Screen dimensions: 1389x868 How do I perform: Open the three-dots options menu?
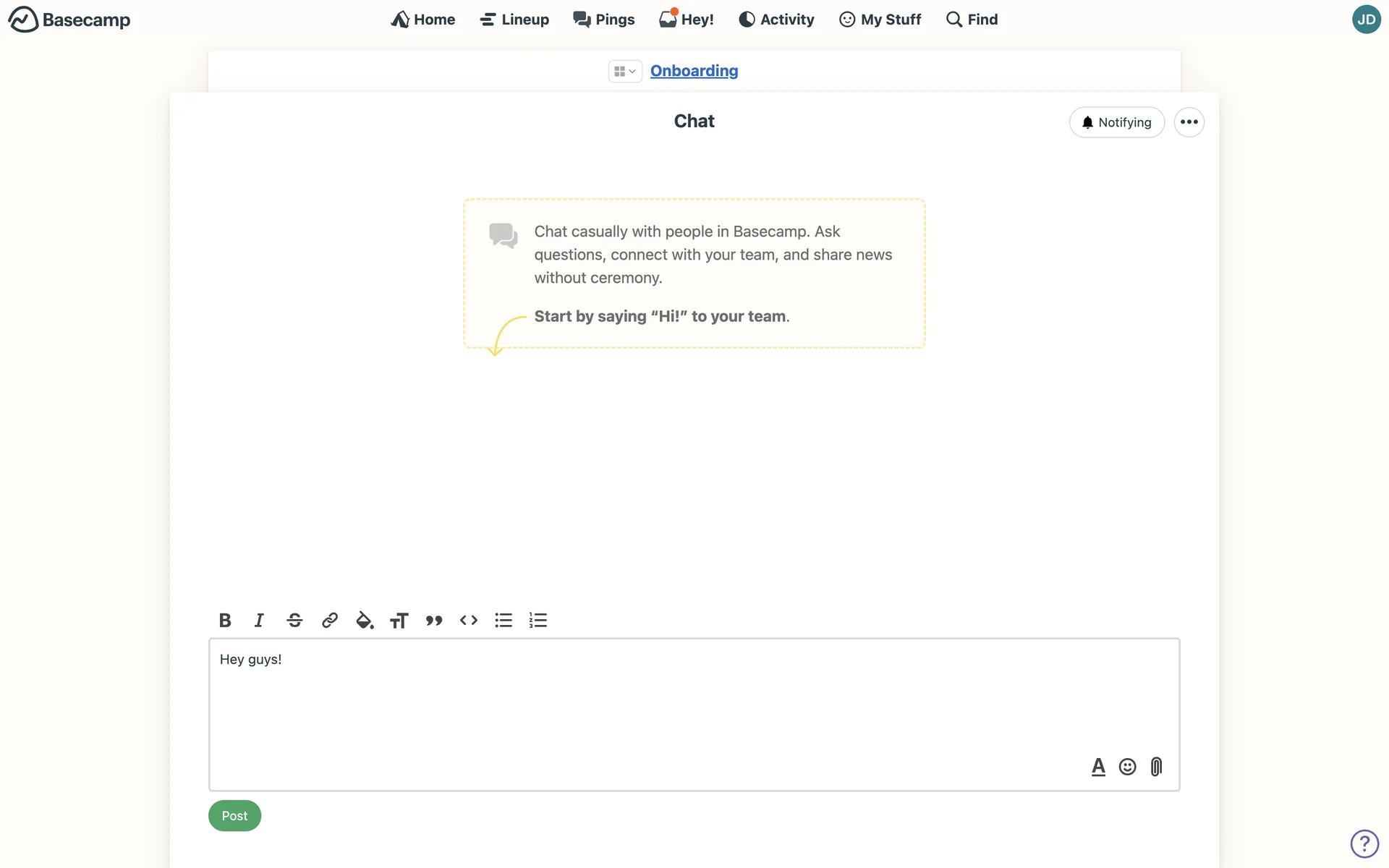pyautogui.click(x=1189, y=122)
